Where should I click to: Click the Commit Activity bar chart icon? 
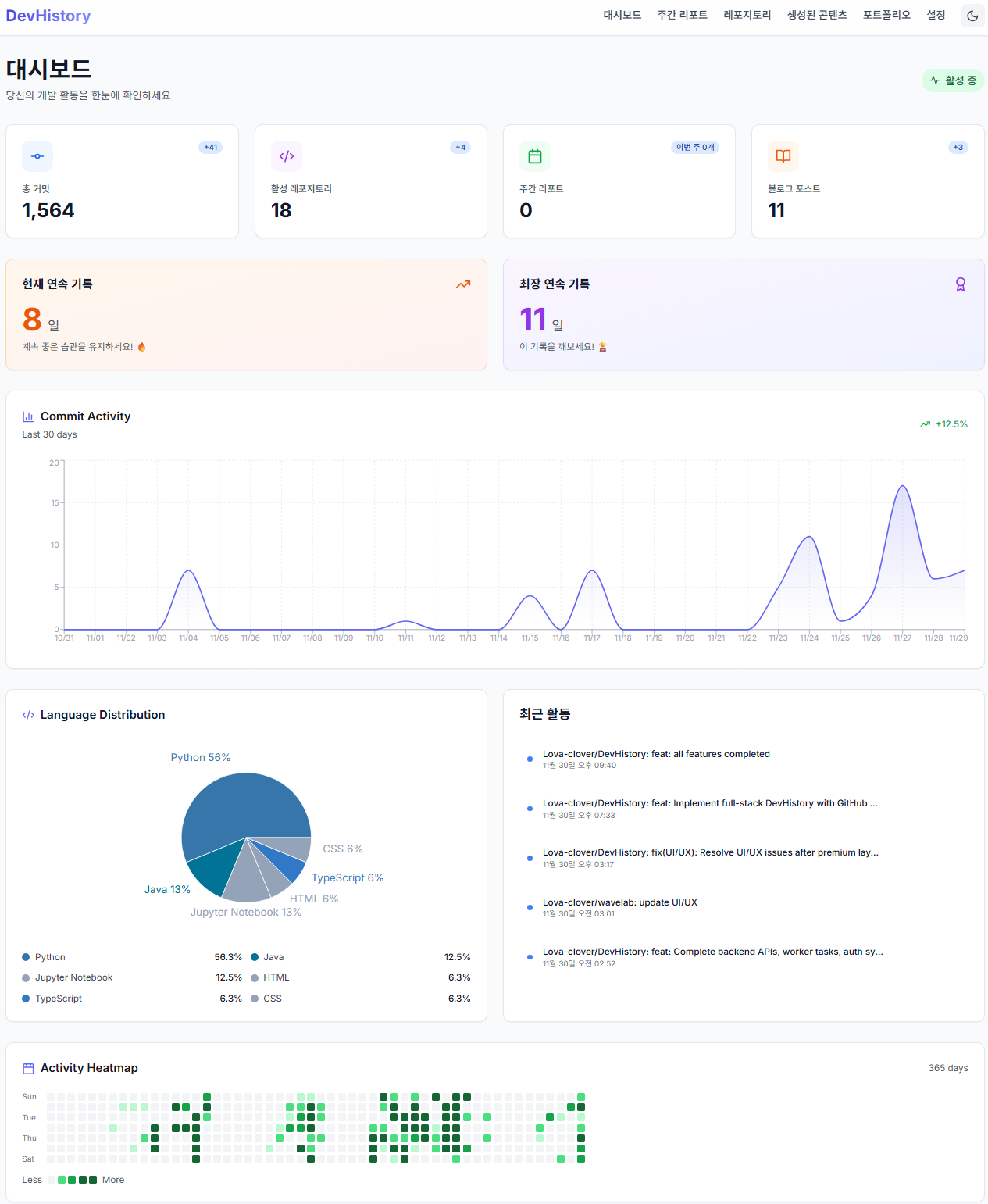[x=28, y=416]
